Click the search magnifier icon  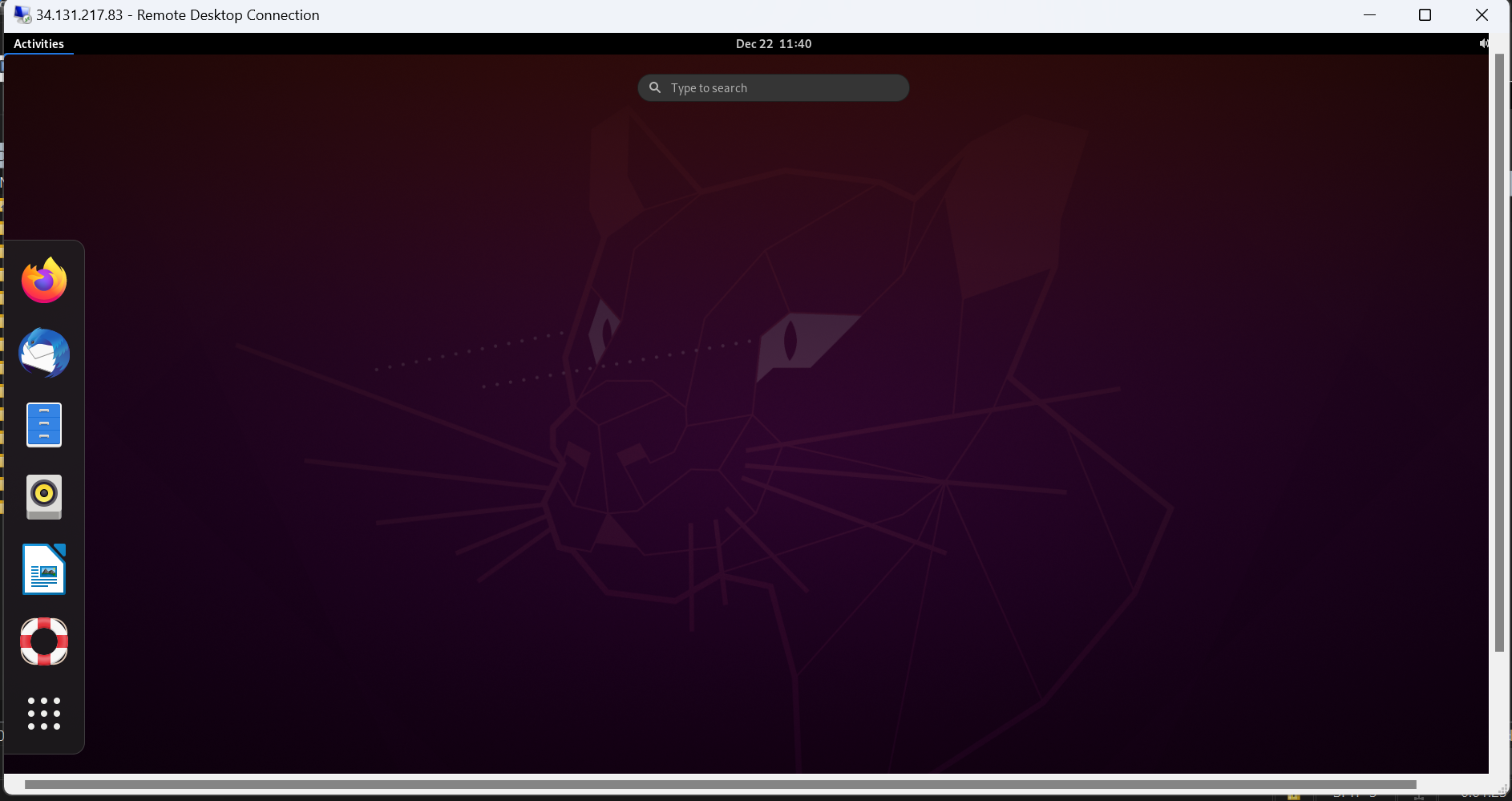click(x=655, y=87)
